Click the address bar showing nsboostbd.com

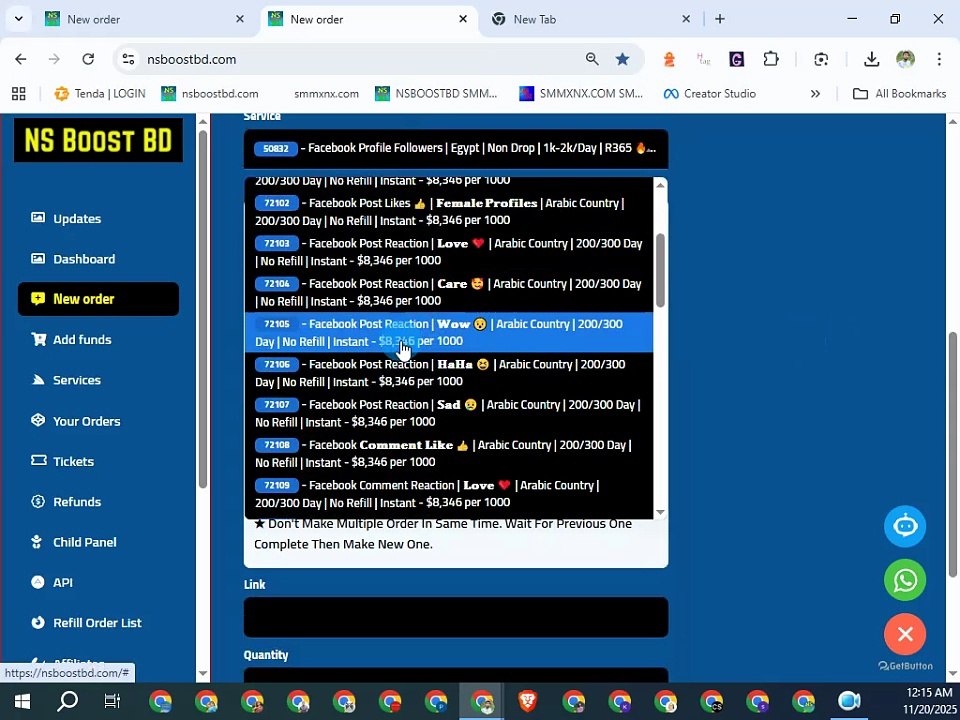coord(355,59)
